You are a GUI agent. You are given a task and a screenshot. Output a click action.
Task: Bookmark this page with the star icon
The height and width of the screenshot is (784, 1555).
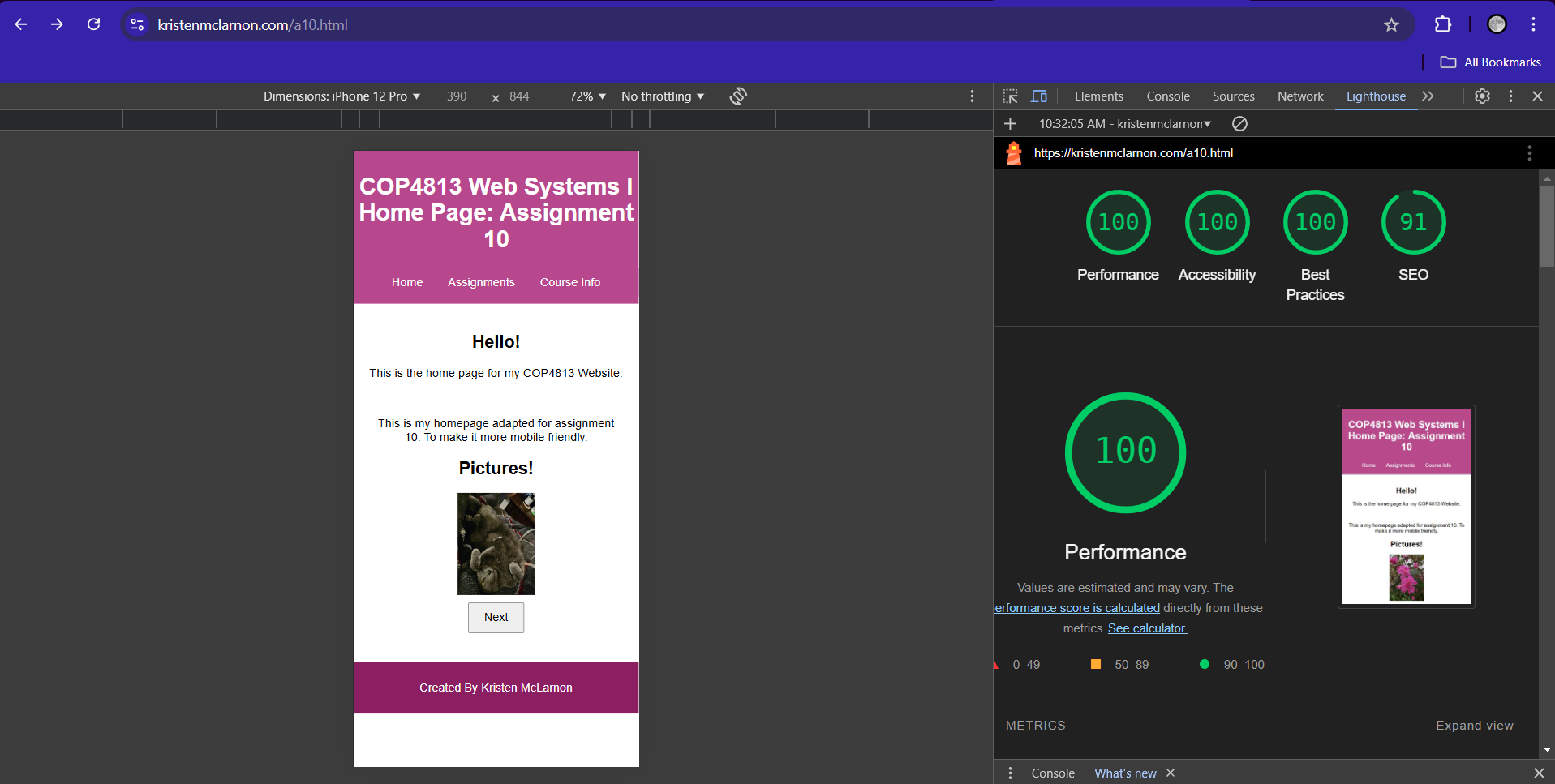click(1391, 25)
